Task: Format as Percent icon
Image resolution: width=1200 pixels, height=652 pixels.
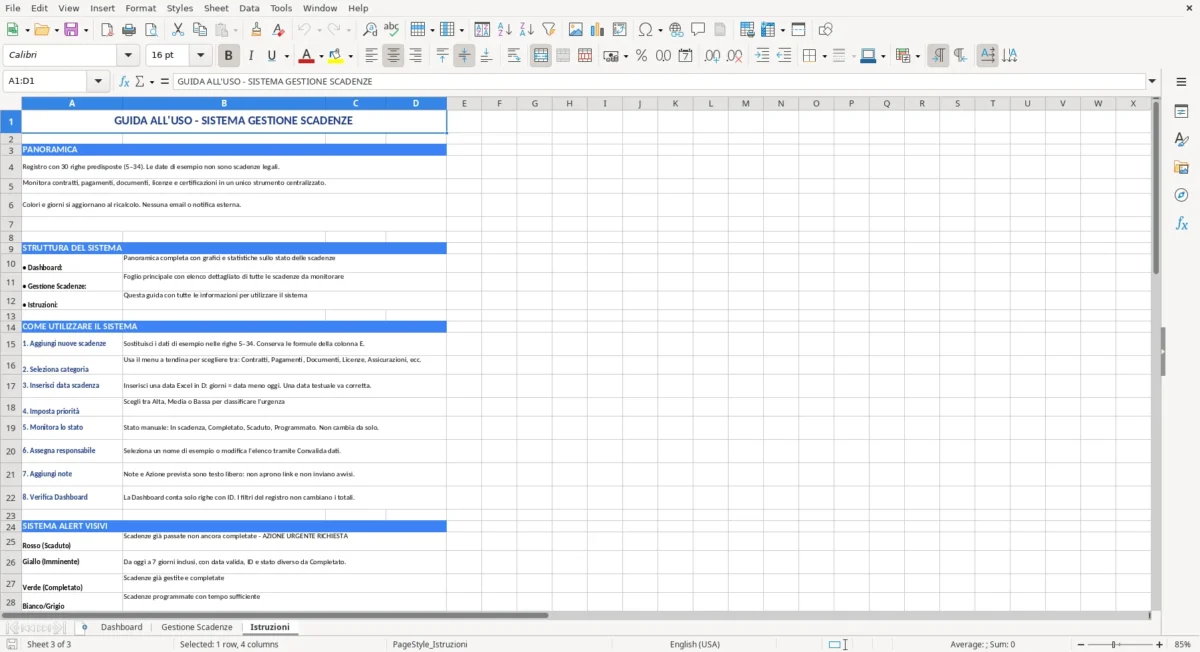Action: point(641,56)
